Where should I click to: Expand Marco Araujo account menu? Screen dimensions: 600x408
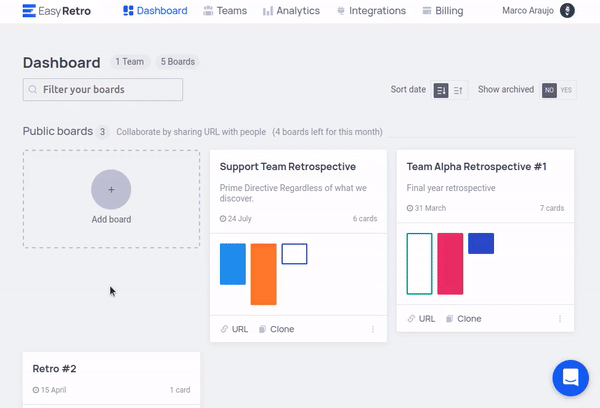pos(528,11)
